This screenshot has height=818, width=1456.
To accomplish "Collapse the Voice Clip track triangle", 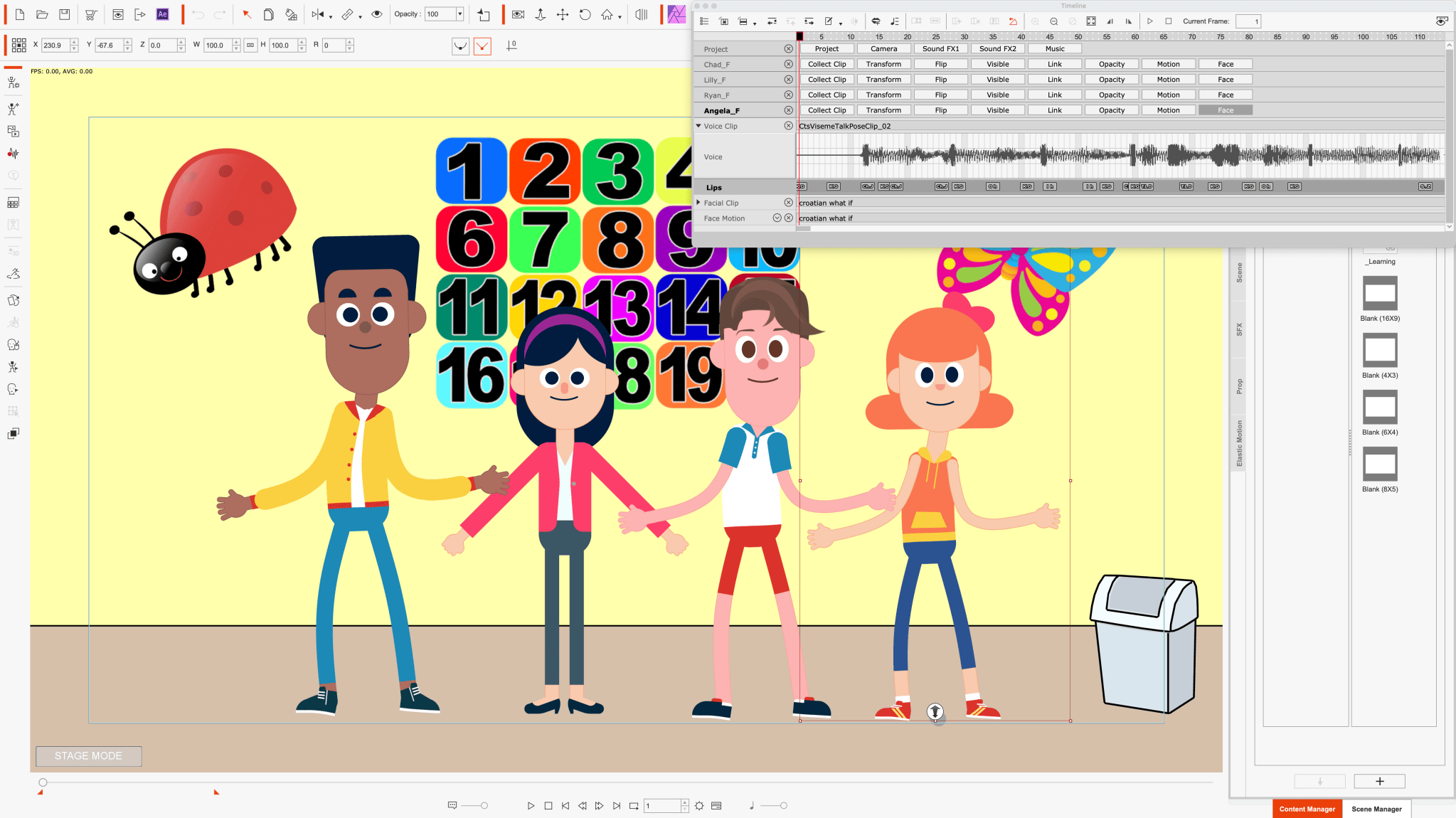I will [698, 126].
